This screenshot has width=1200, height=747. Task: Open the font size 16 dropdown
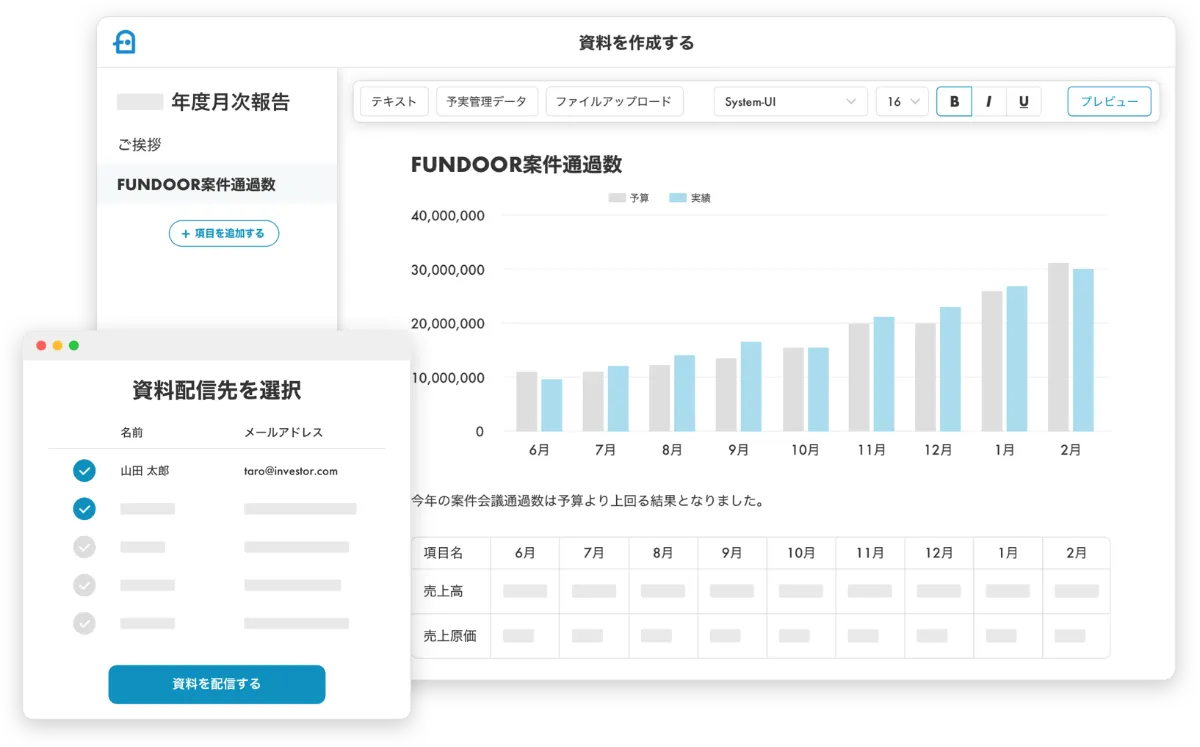[x=902, y=101]
